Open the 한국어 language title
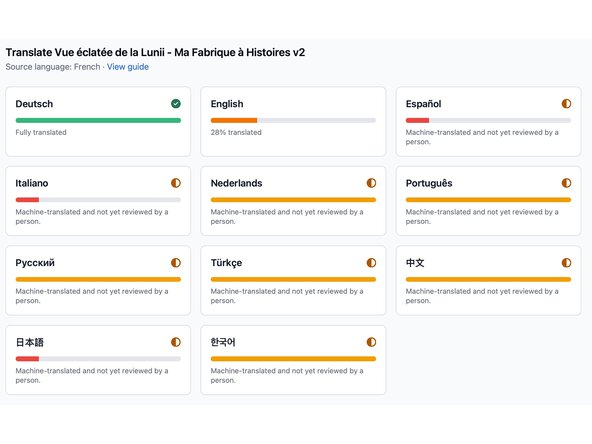 pyautogui.click(x=223, y=342)
